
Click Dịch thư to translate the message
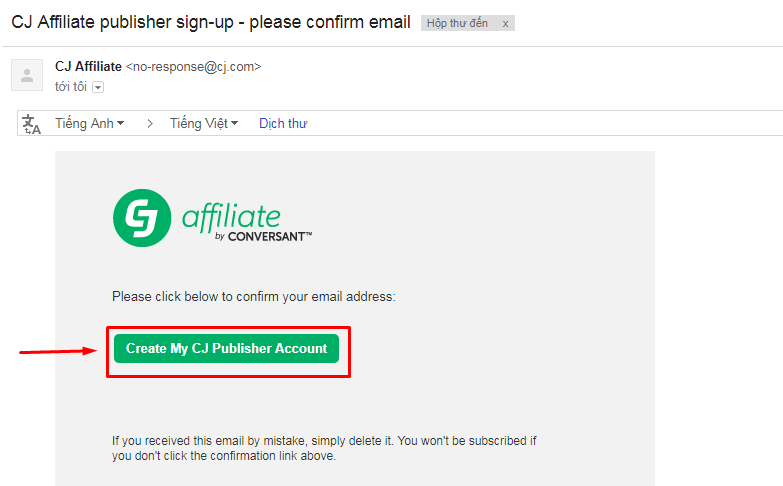pyautogui.click(x=283, y=124)
